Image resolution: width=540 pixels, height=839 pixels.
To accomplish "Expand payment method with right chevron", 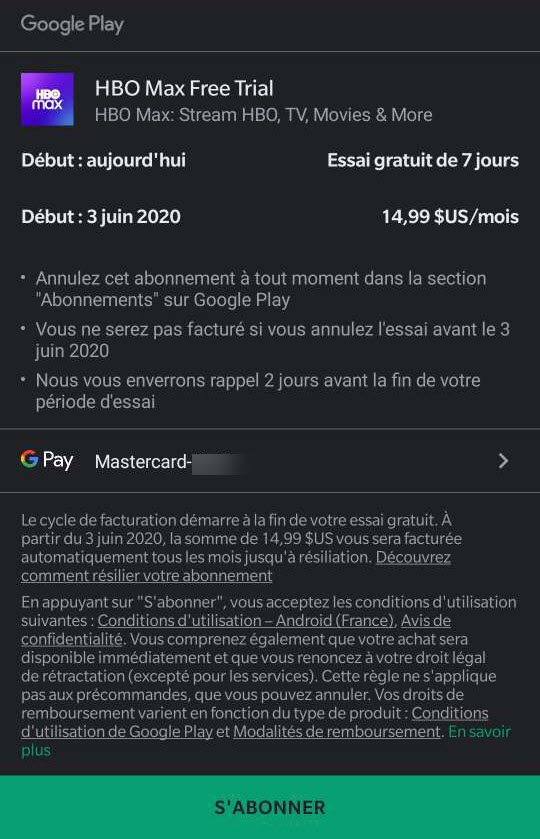I will tap(503, 461).
